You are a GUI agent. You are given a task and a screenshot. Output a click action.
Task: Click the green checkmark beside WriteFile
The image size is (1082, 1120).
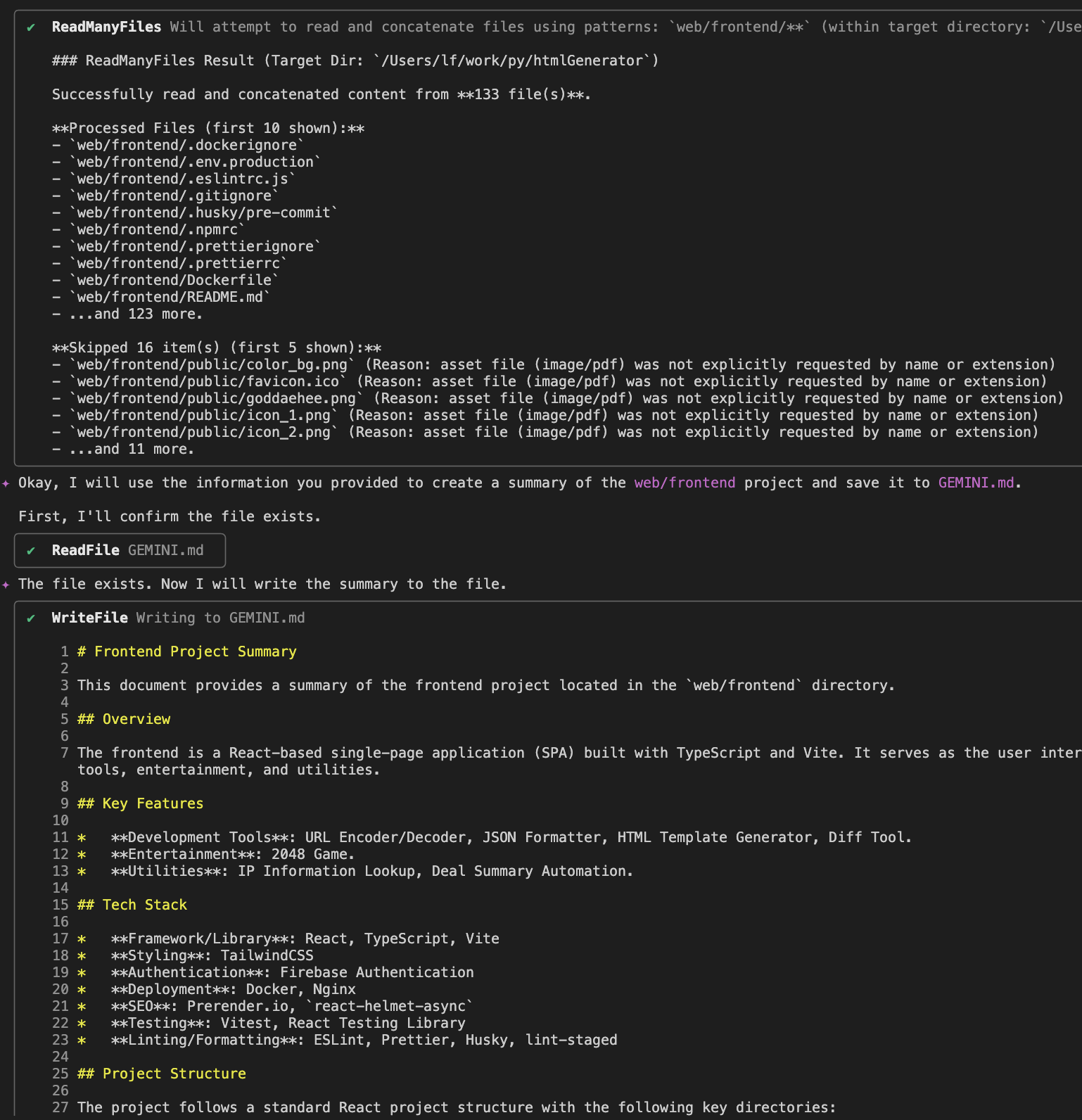31,618
